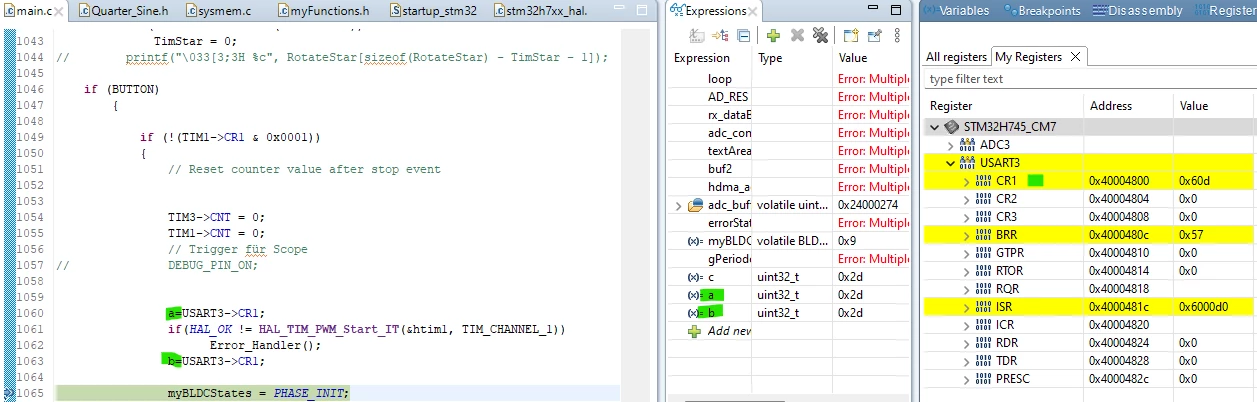Select the loop expression row
The height and width of the screenshot is (402, 1257).
[x=790, y=79]
